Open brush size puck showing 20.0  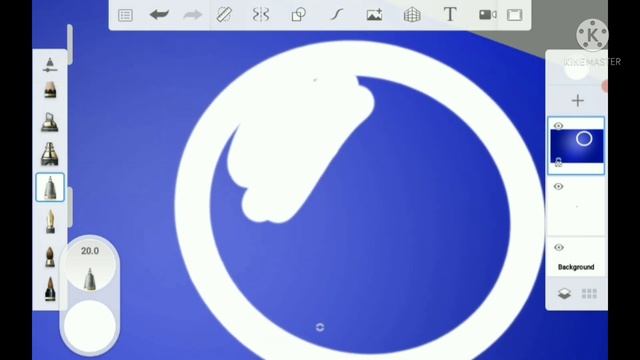coord(90,264)
